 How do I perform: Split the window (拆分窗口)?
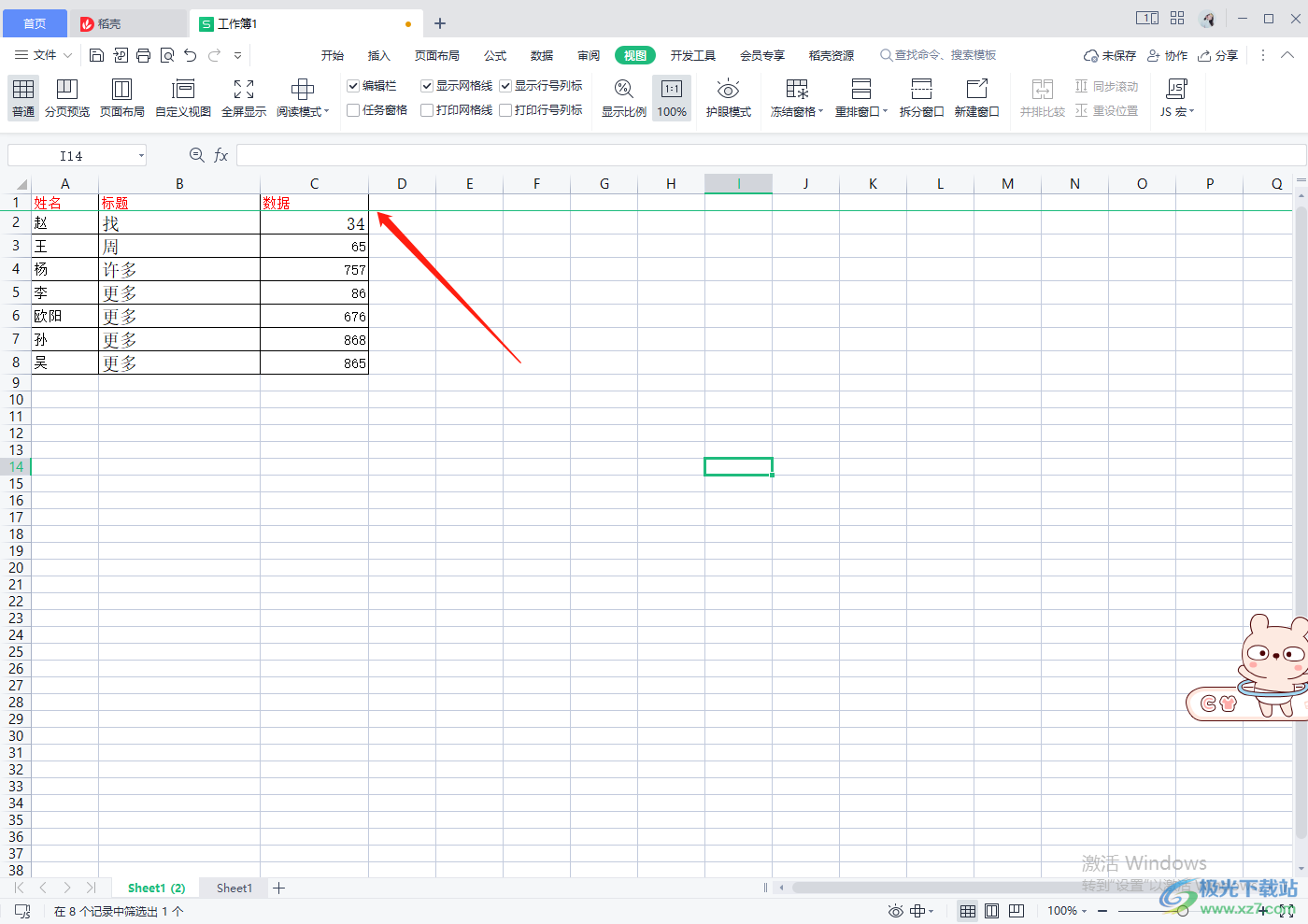coord(921,98)
